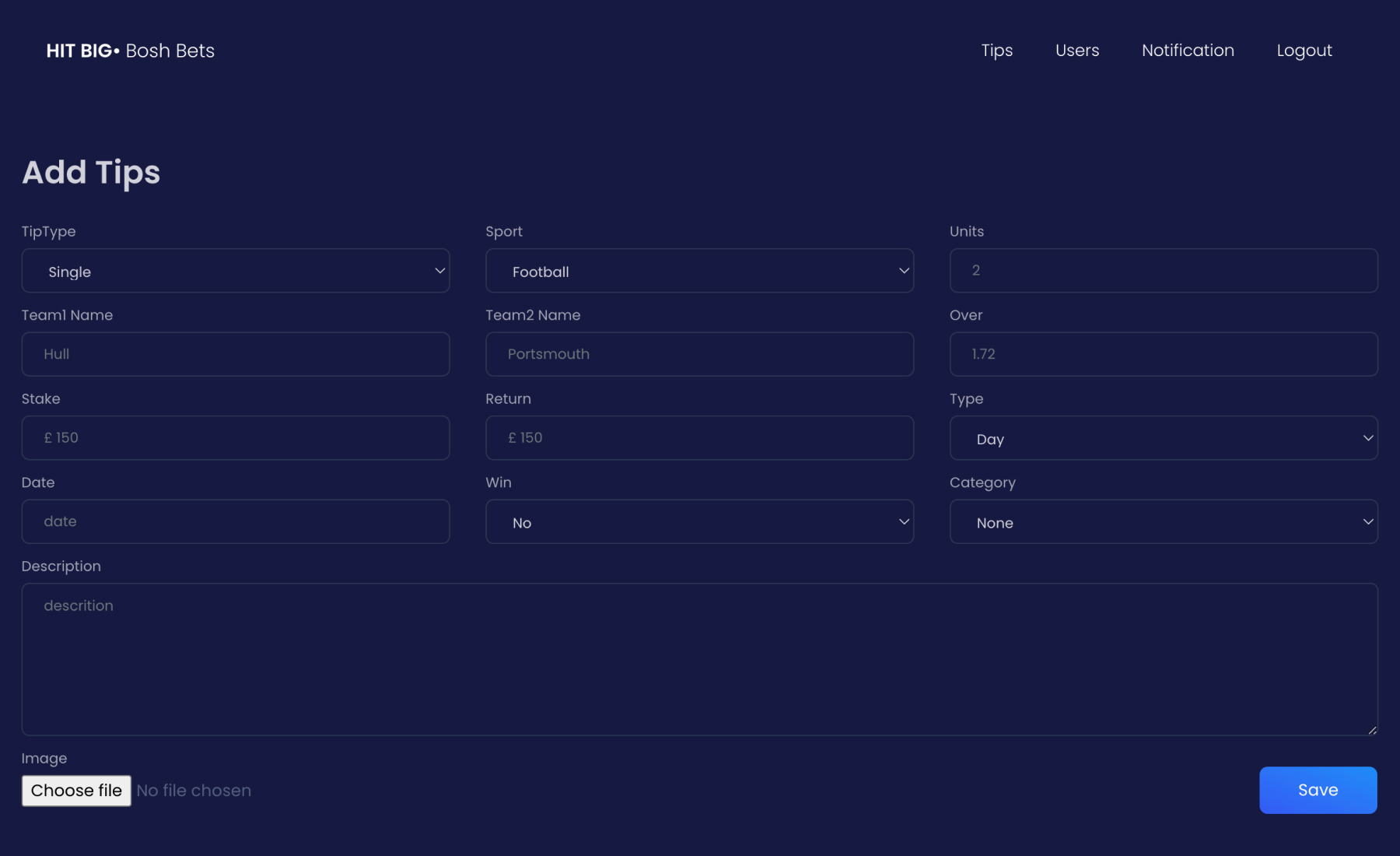
Task: Go to the Tips page in navigation
Action: click(x=996, y=51)
